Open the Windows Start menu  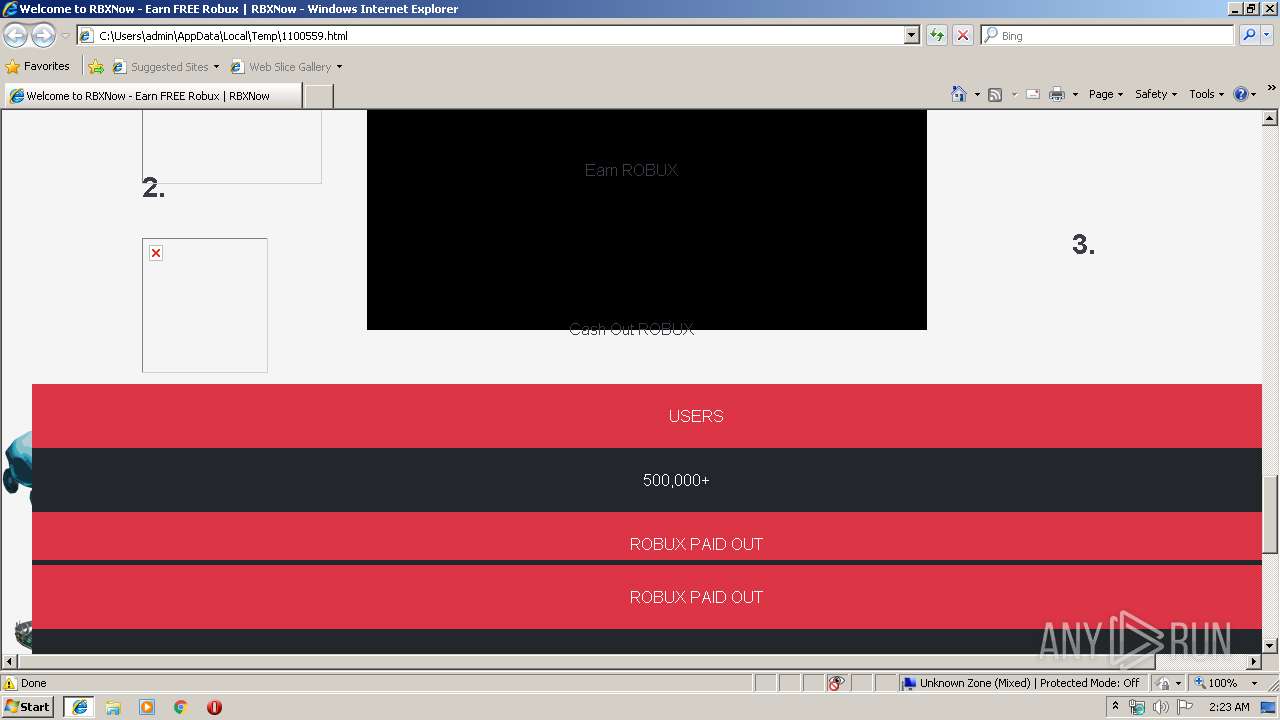(x=28, y=706)
